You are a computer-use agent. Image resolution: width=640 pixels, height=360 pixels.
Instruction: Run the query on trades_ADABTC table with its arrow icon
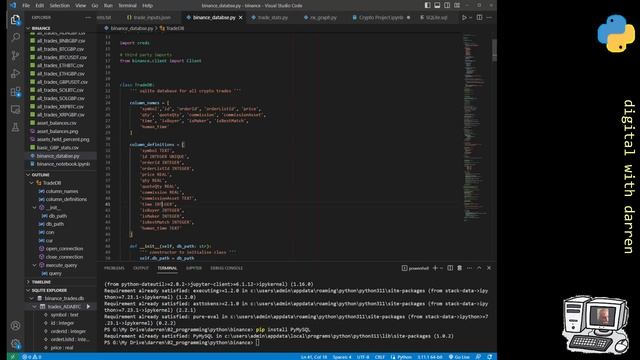click(88, 307)
